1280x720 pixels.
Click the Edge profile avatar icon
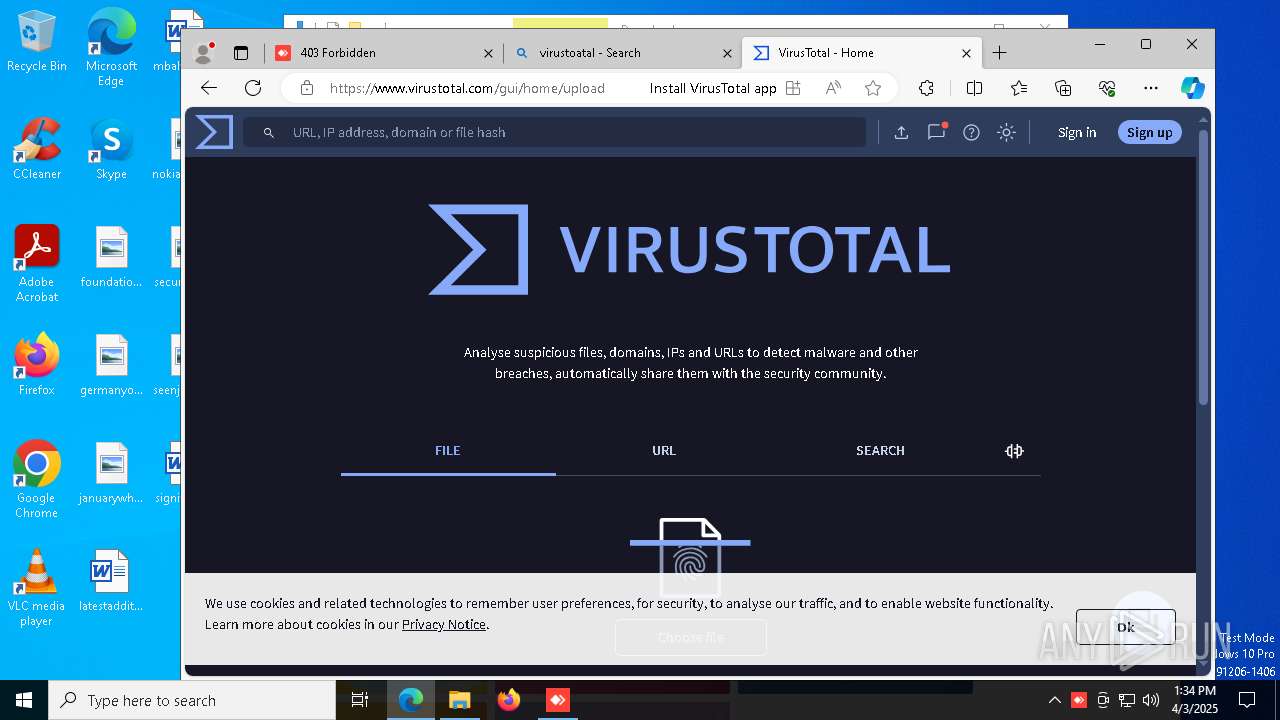[x=204, y=53]
